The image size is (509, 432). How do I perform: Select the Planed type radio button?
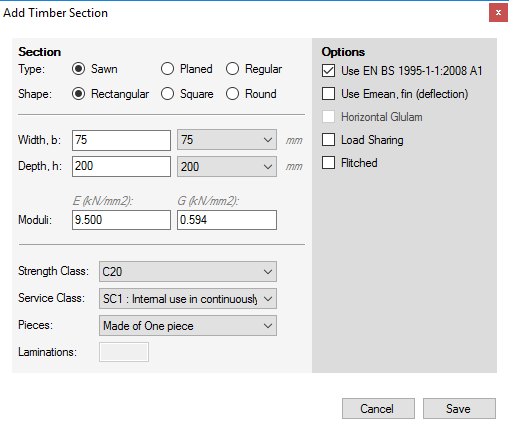[x=167, y=69]
